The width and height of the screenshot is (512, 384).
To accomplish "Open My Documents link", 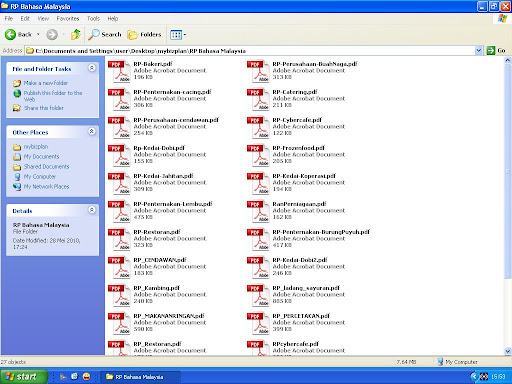I will 41,157.
